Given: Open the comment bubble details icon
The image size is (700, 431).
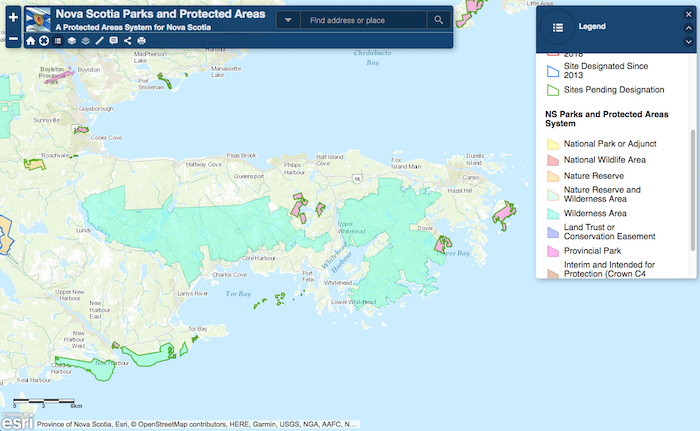Looking at the screenshot, I should (x=114, y=41).
